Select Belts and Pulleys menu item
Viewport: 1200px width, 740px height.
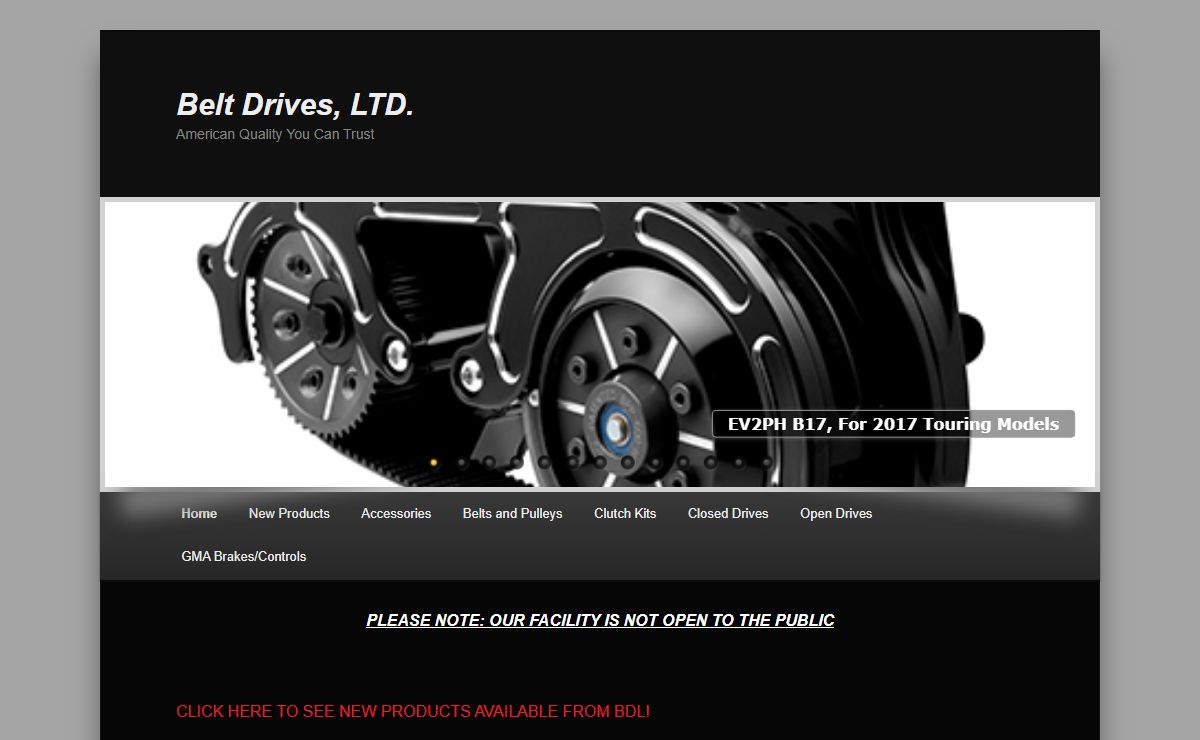(512, 513)
